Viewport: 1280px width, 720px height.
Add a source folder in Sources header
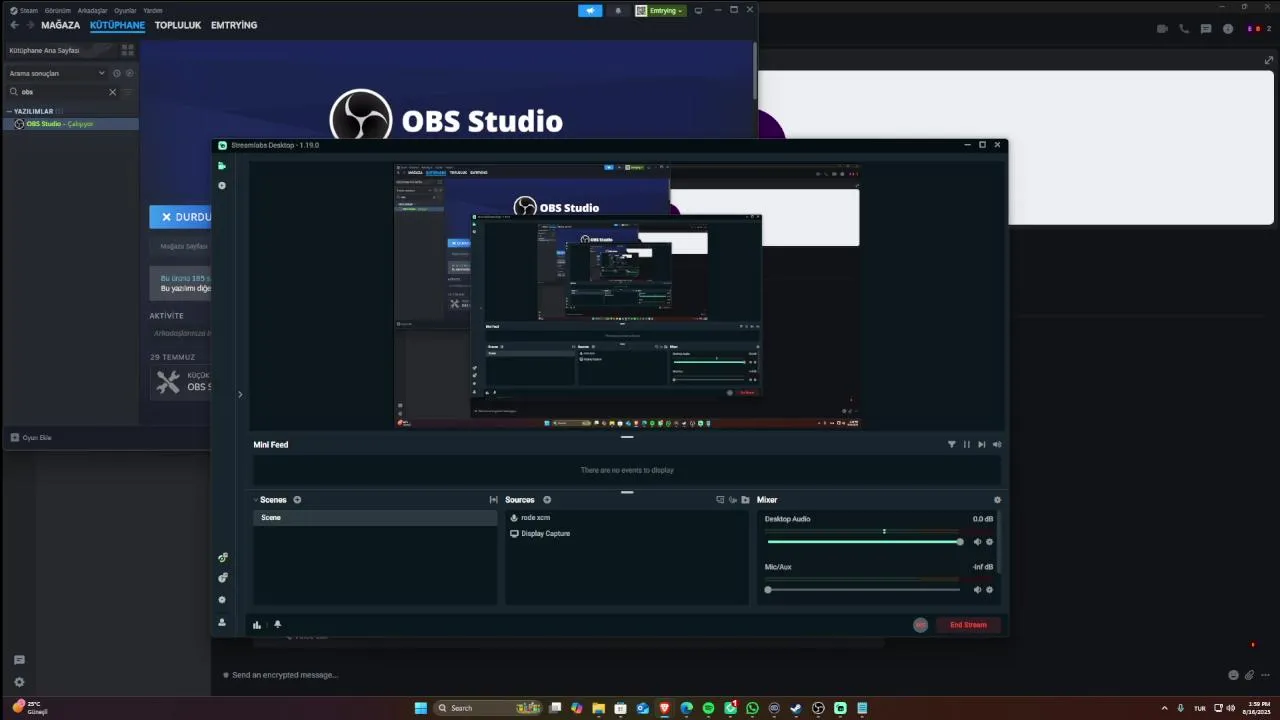pyautogui.click(x=745, y=500)
